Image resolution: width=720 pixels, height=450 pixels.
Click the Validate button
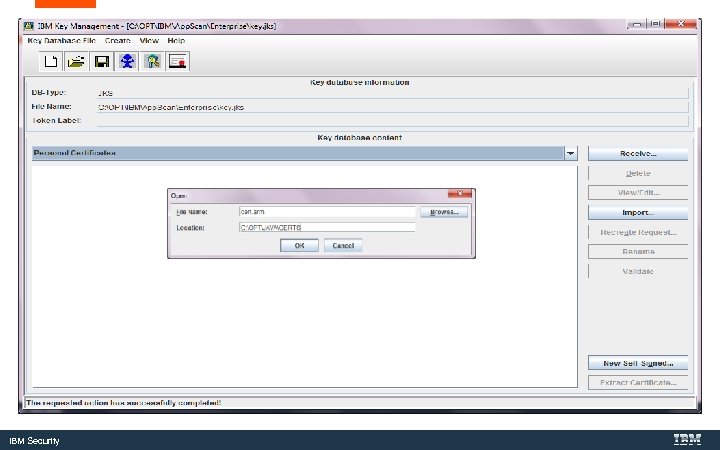click(638, 271)
